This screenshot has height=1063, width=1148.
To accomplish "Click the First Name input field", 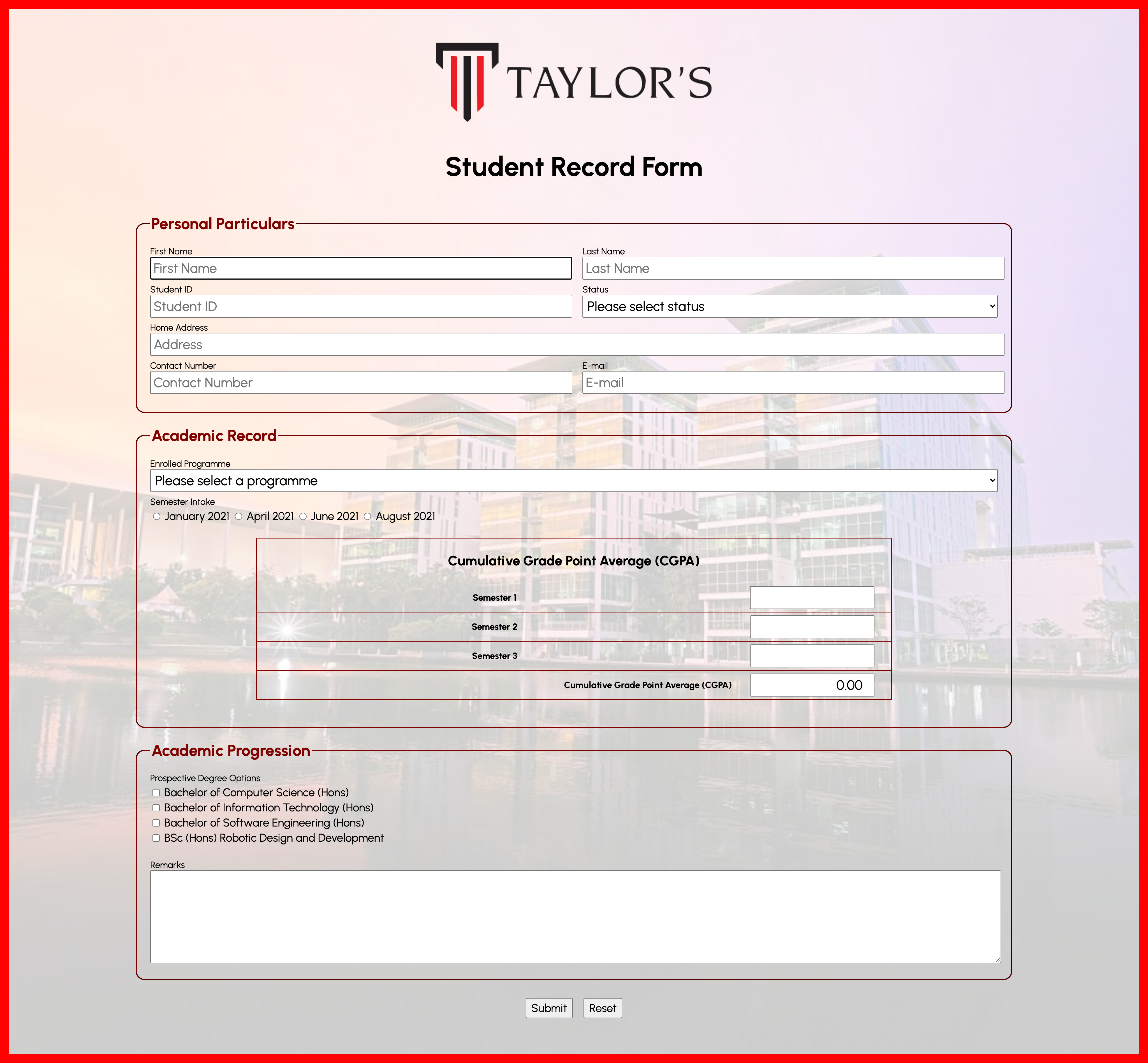I will coord(360,268).
